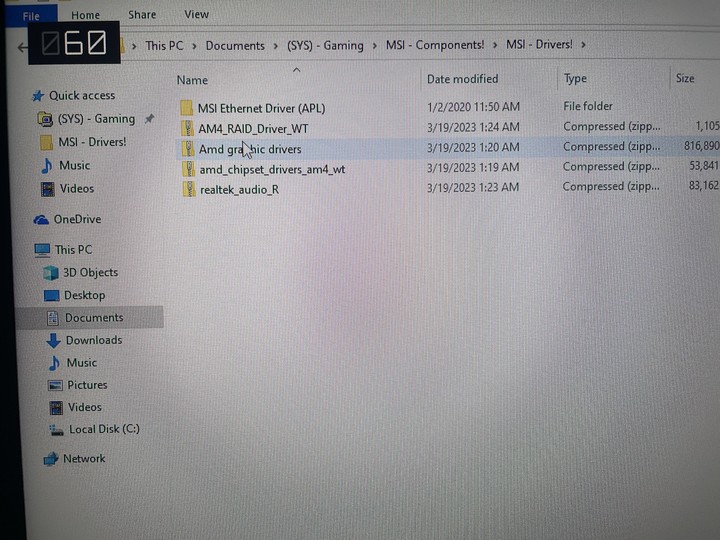The height and width of the screenshot is (540, 720).
Task: Click the 3/19/2023 1:19 AM date cell
Action: point(473,167)
